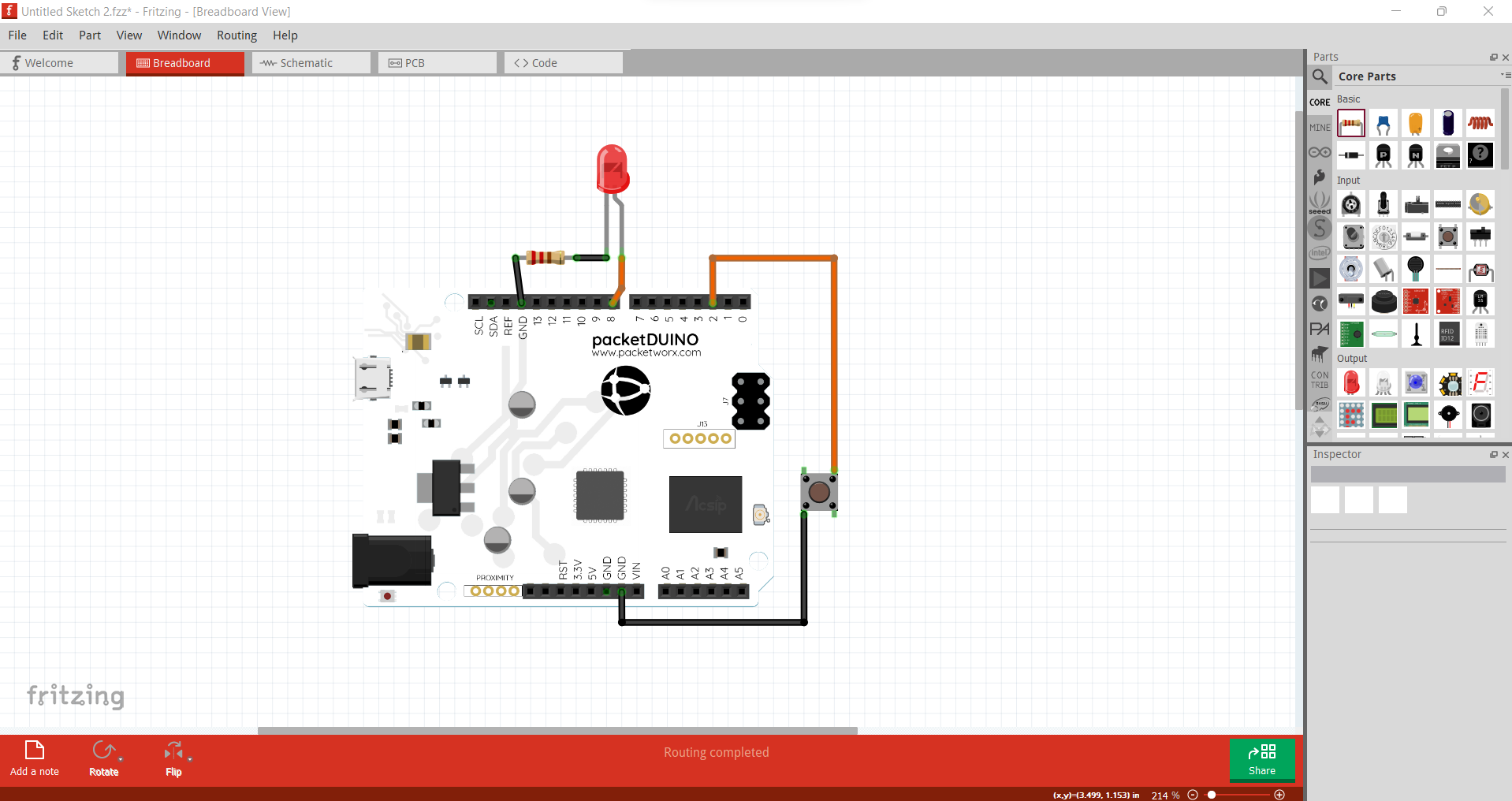Select the RFID ID12 part
Image resolution: width=1512 pixels, height=801 pixels.
pyautogui.click(x=1448, y=333)
